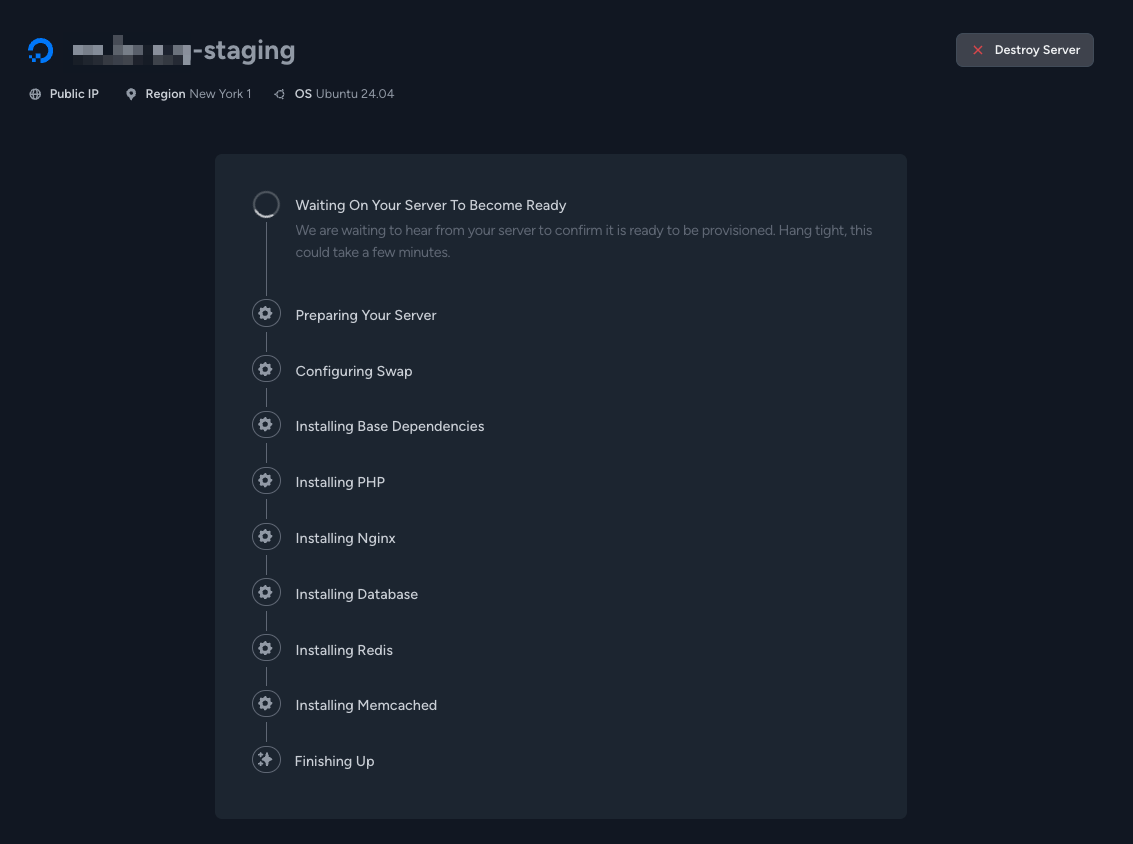Click the gear icon for Installing Redis
The height and width of the screenshot is (844, 1133).
click(x=266, y=648)
